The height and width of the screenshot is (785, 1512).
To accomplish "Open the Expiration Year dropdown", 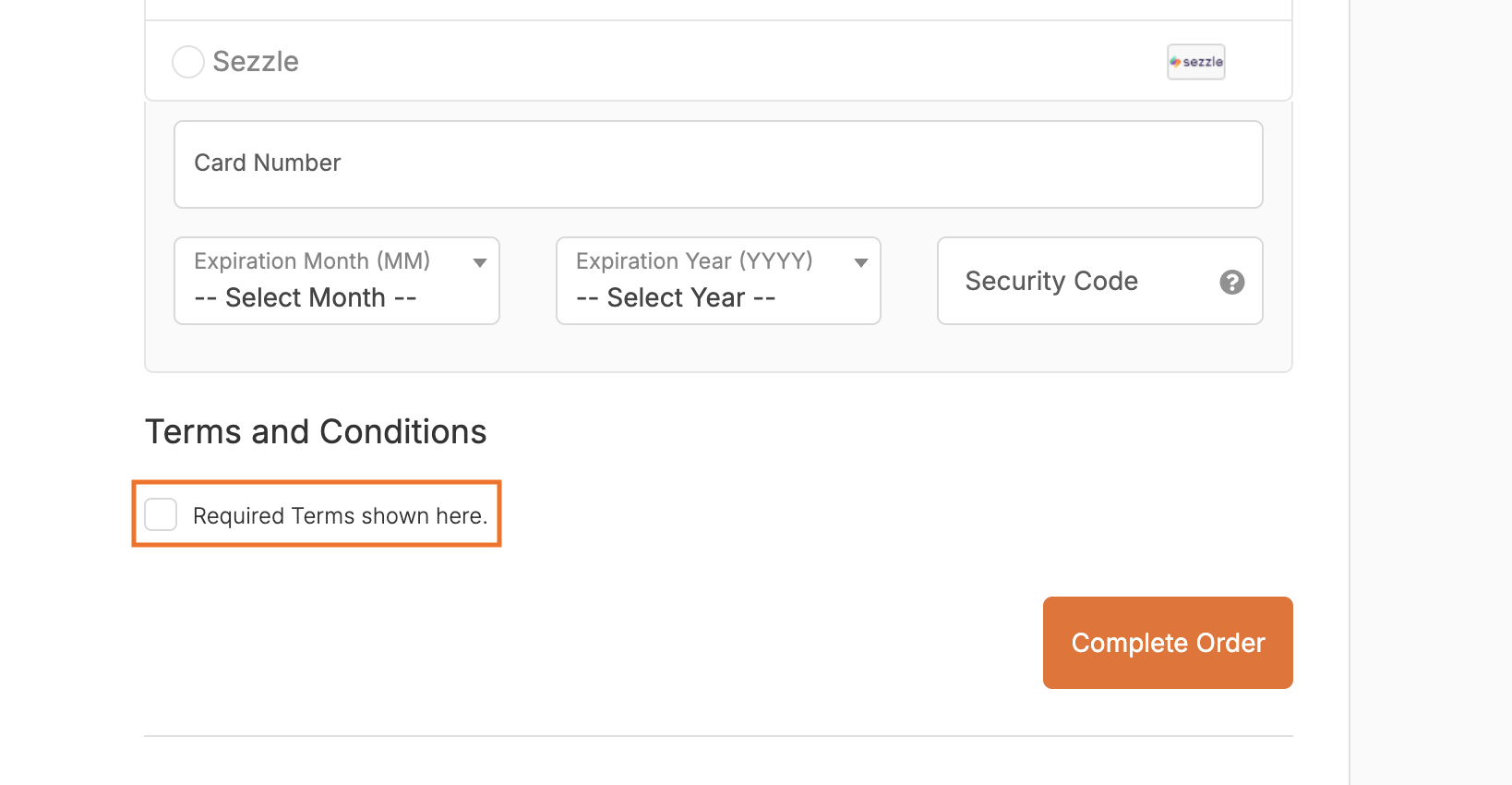I will click(718, 281).
